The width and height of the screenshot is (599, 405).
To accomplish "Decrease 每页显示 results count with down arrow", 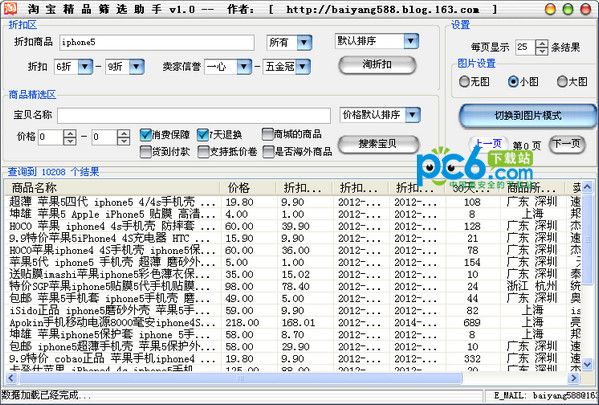I will click(x=542, y=51).
